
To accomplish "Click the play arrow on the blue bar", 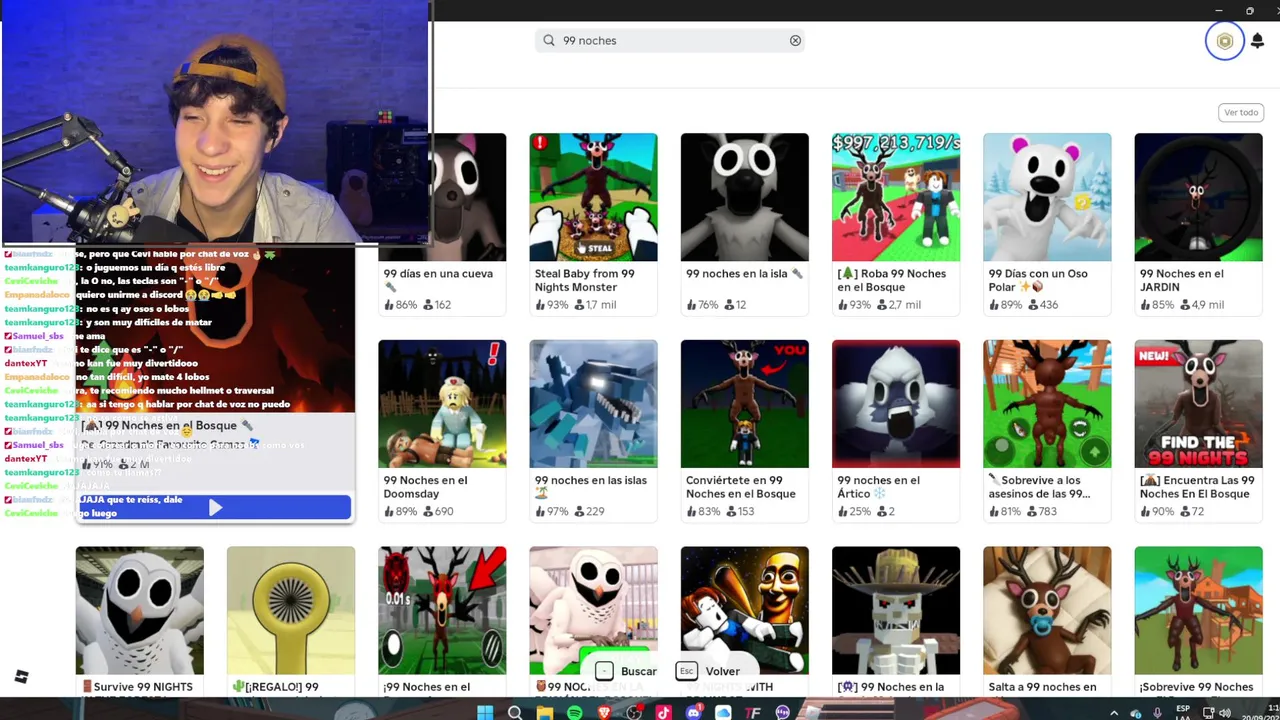I will coord(215,508).
